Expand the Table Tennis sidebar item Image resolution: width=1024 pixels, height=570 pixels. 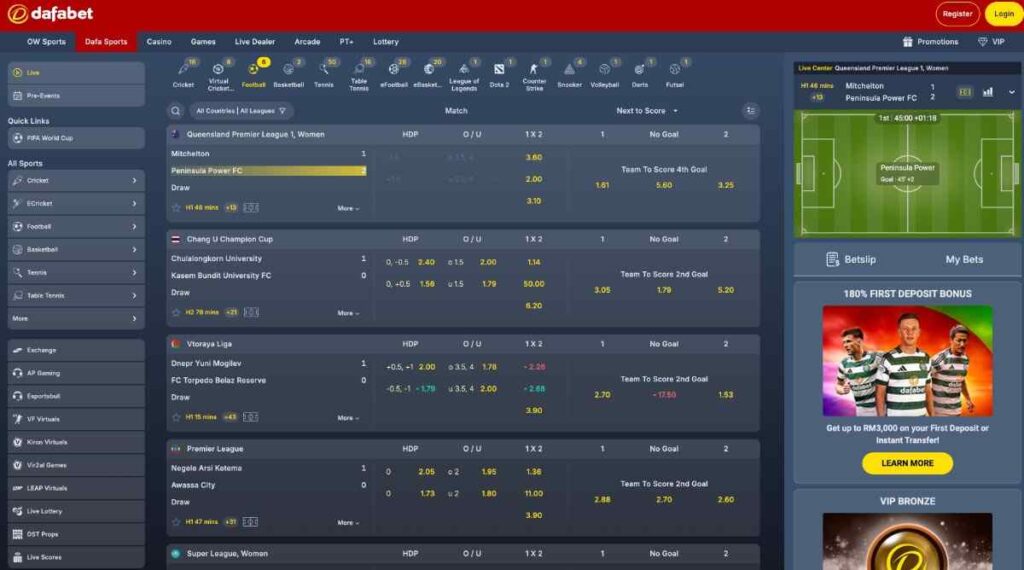[x=76, y=296]
